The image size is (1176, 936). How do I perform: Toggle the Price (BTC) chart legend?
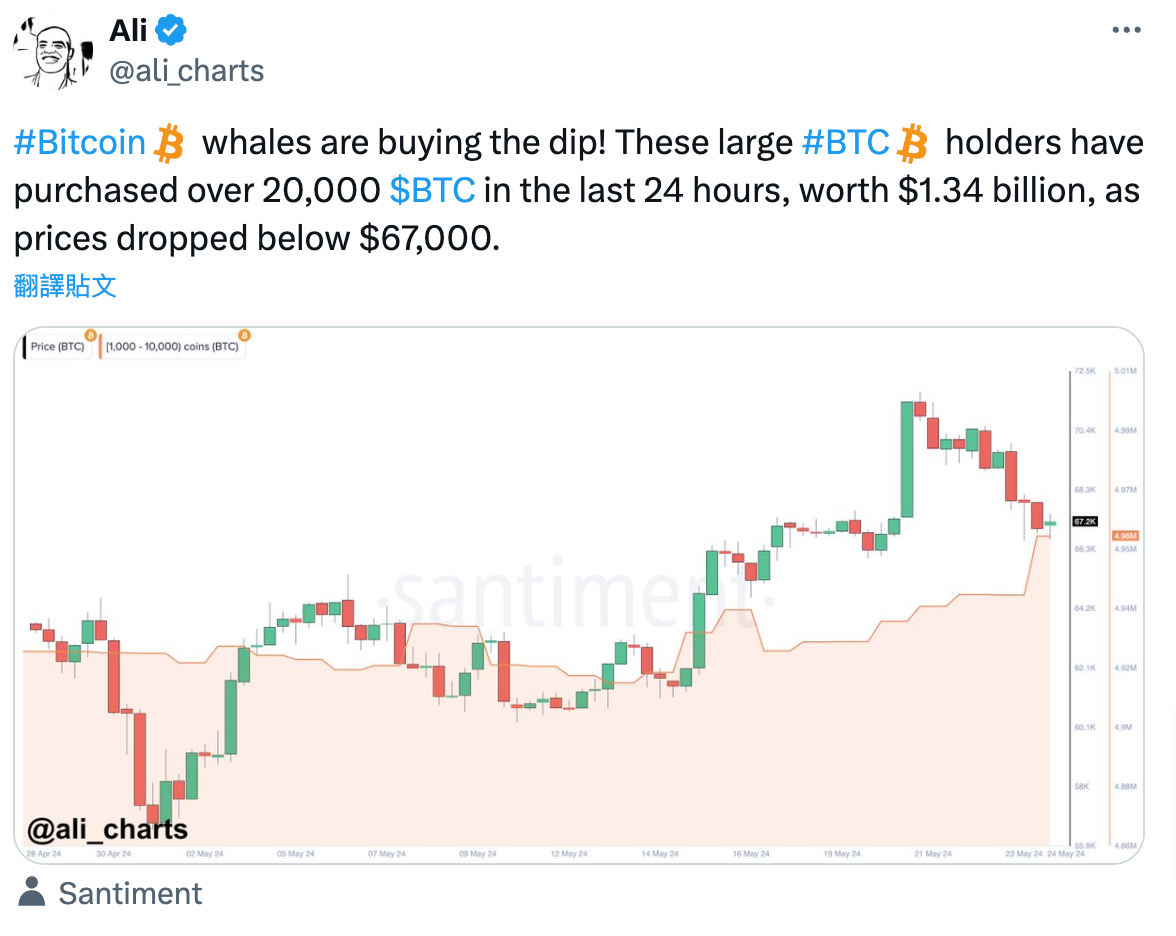pos(57,347)
